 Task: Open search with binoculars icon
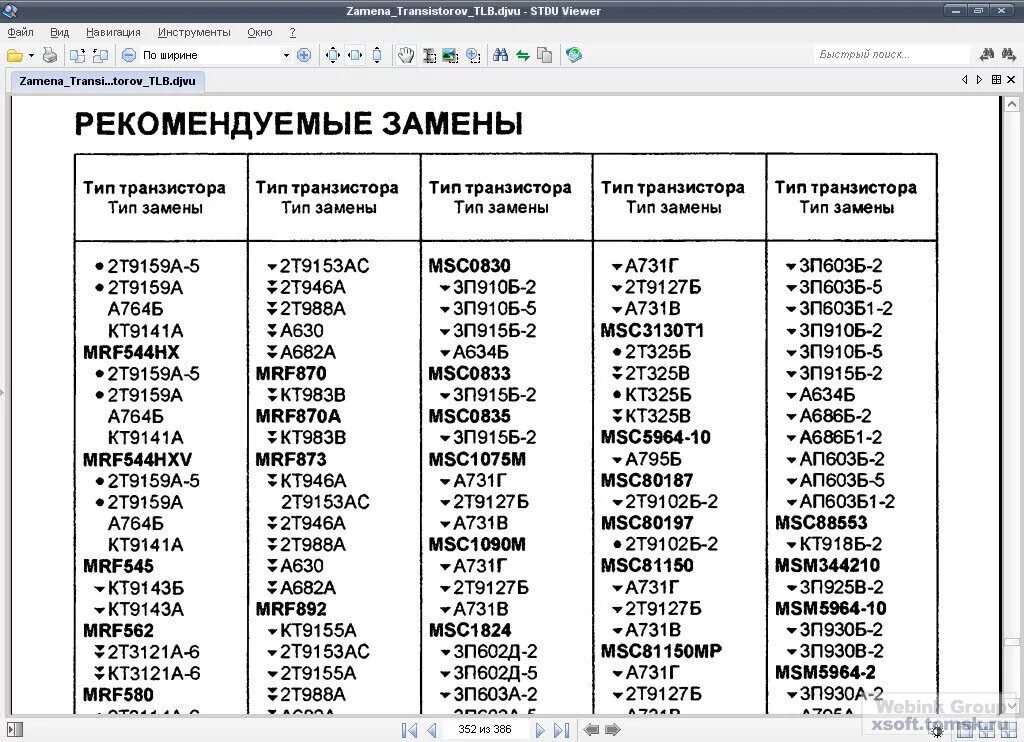[x=501, y=56]
